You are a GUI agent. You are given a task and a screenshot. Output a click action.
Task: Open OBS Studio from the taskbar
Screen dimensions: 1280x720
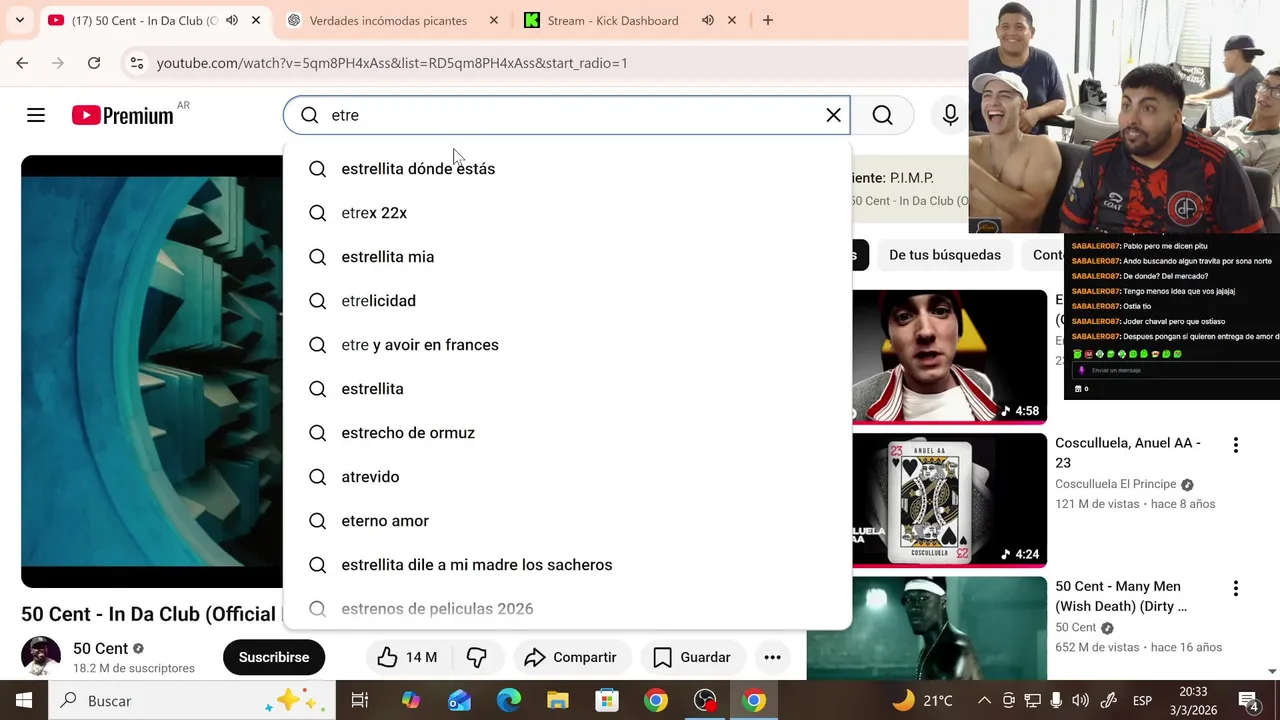(706, 701)
